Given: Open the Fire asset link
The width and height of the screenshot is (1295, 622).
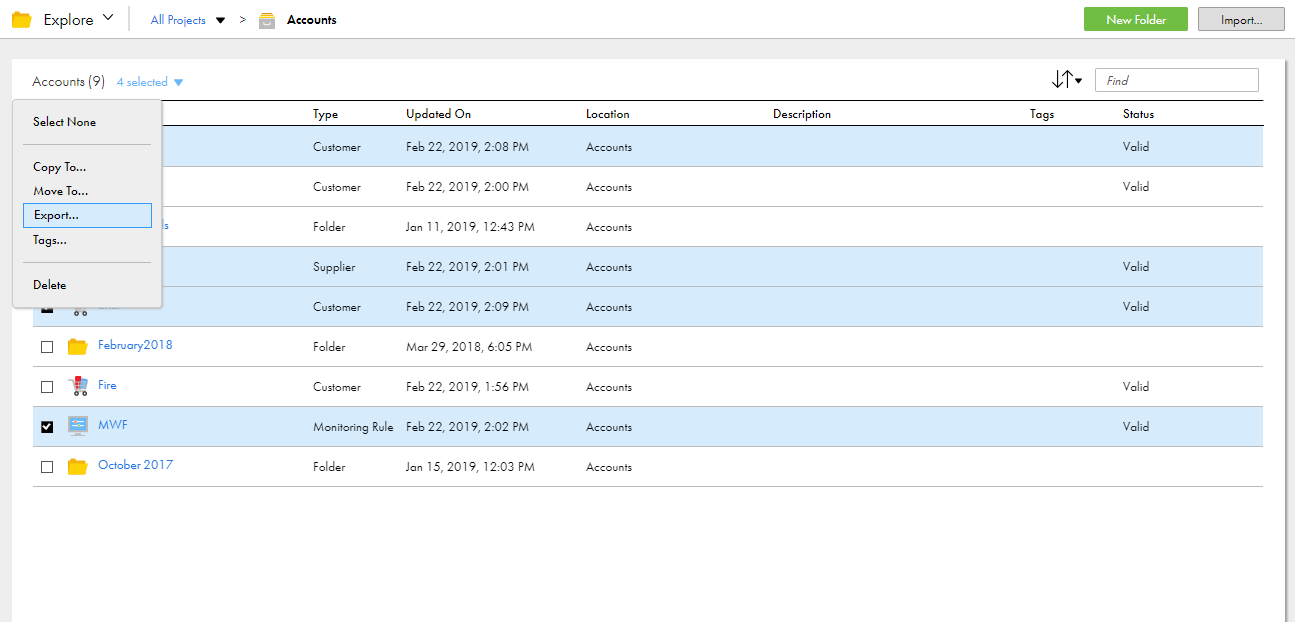Looking at the screenshot, I should pos(107,385).
